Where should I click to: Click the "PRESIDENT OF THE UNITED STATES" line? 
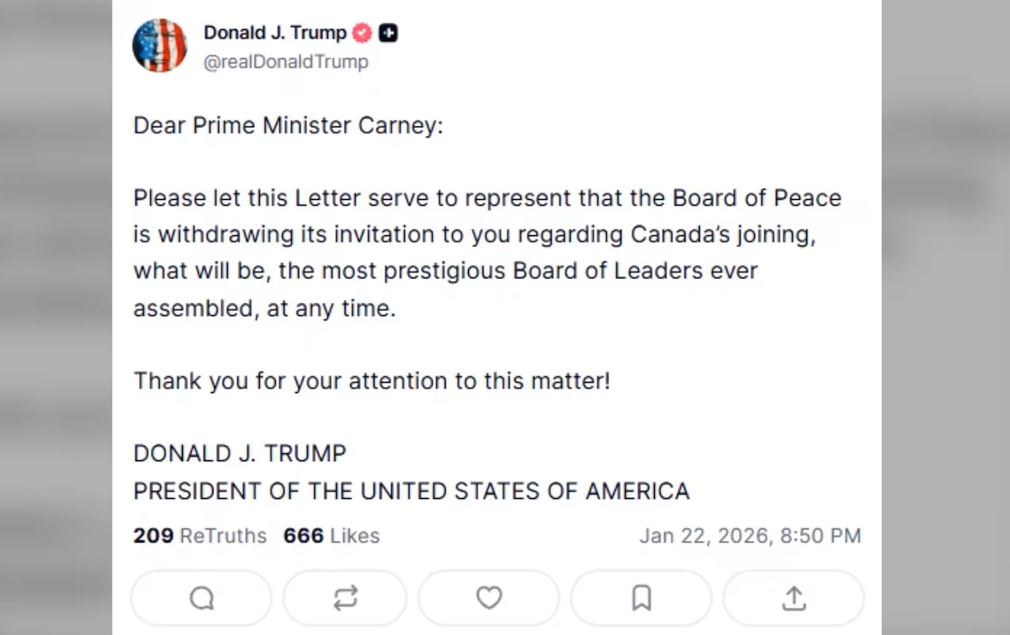click(411, 491)
